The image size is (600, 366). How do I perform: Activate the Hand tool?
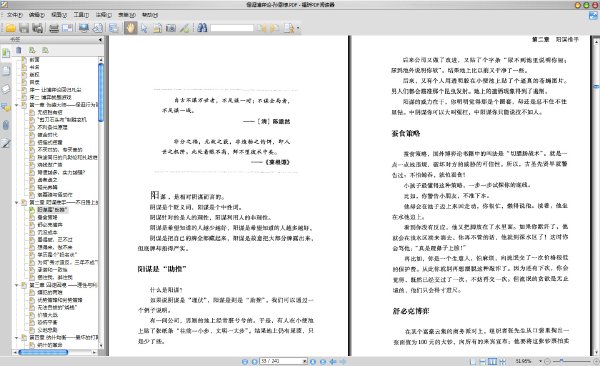pos(130,28)
